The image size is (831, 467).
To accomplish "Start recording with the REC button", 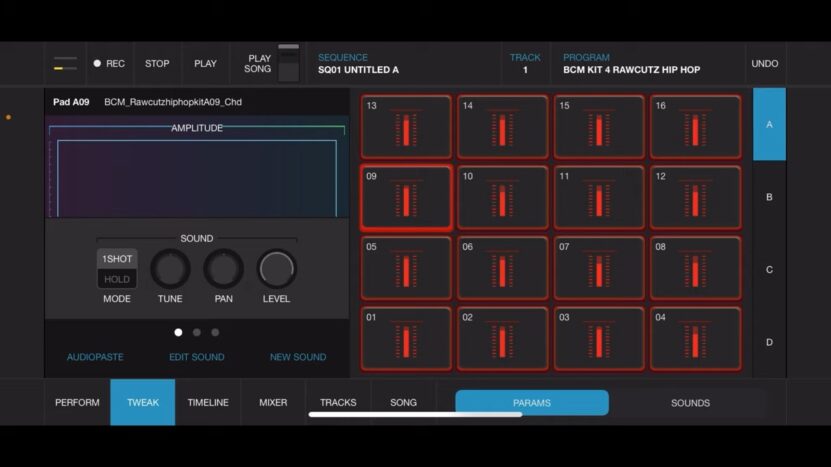I will 109,64.
